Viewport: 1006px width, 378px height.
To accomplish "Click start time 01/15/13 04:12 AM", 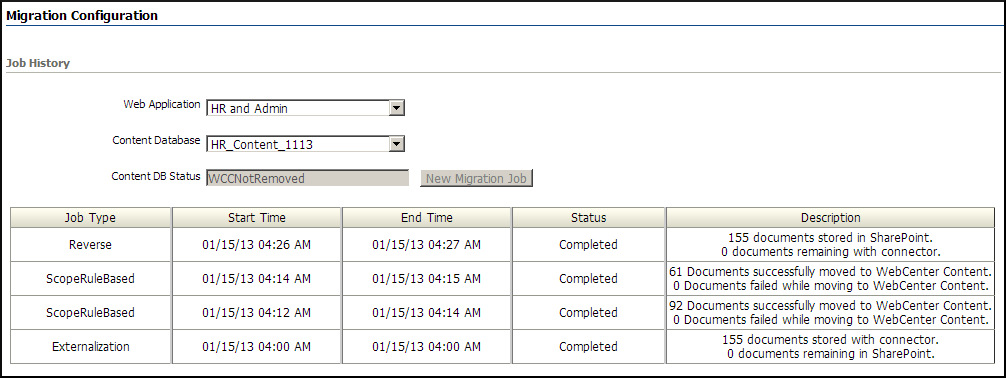I will tap(257, 313).
